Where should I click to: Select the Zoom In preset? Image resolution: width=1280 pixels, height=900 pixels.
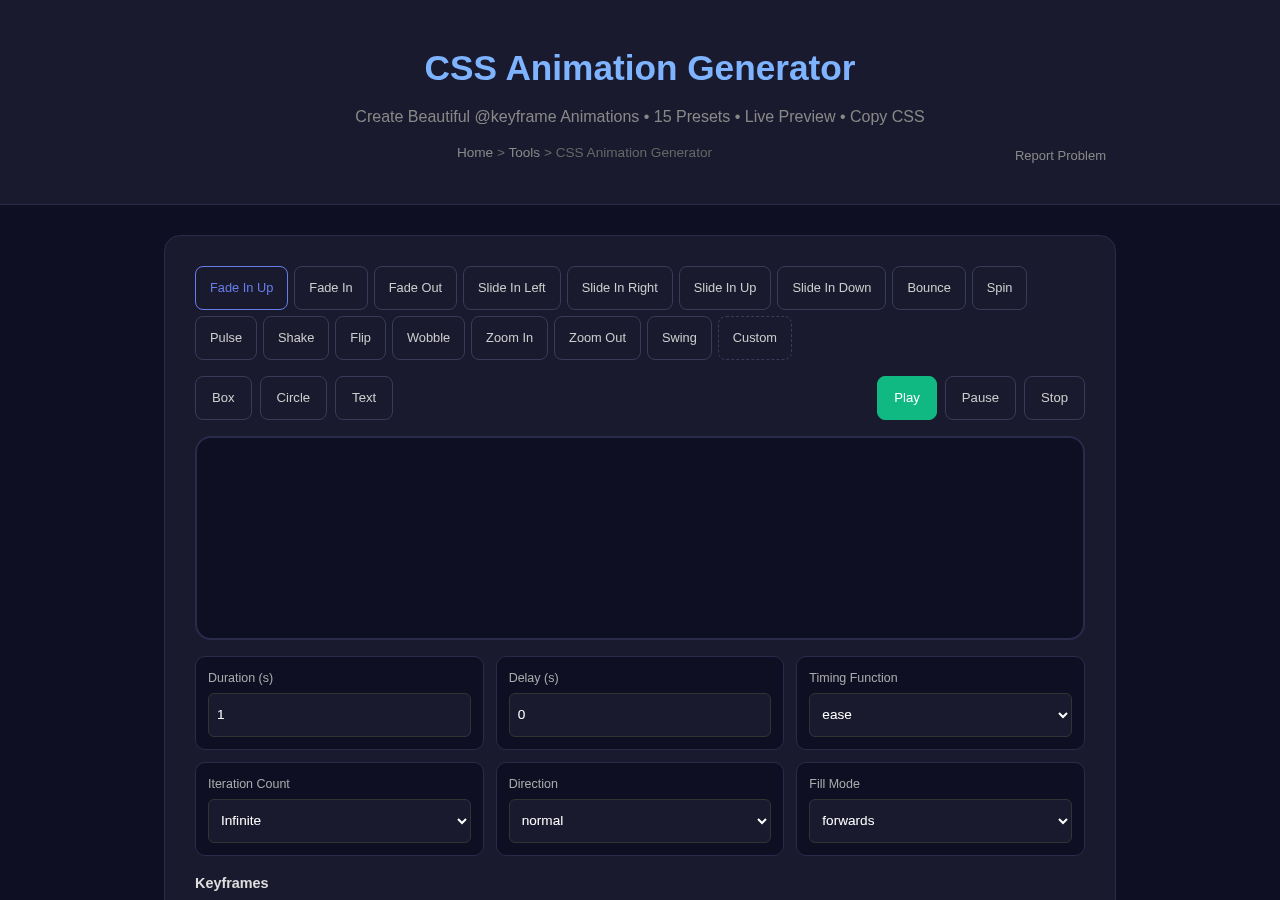click(509, 338)
